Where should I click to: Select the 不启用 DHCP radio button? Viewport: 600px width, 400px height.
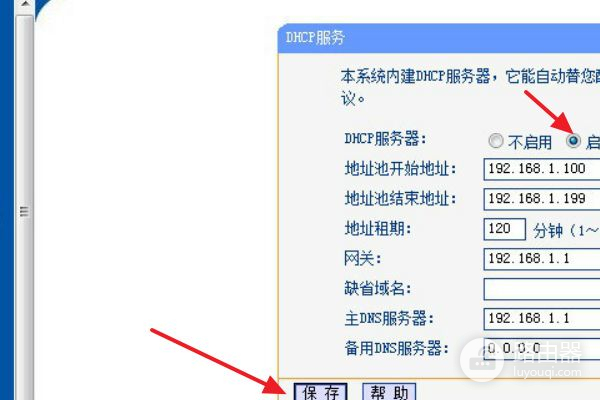(x=496, y=141)
